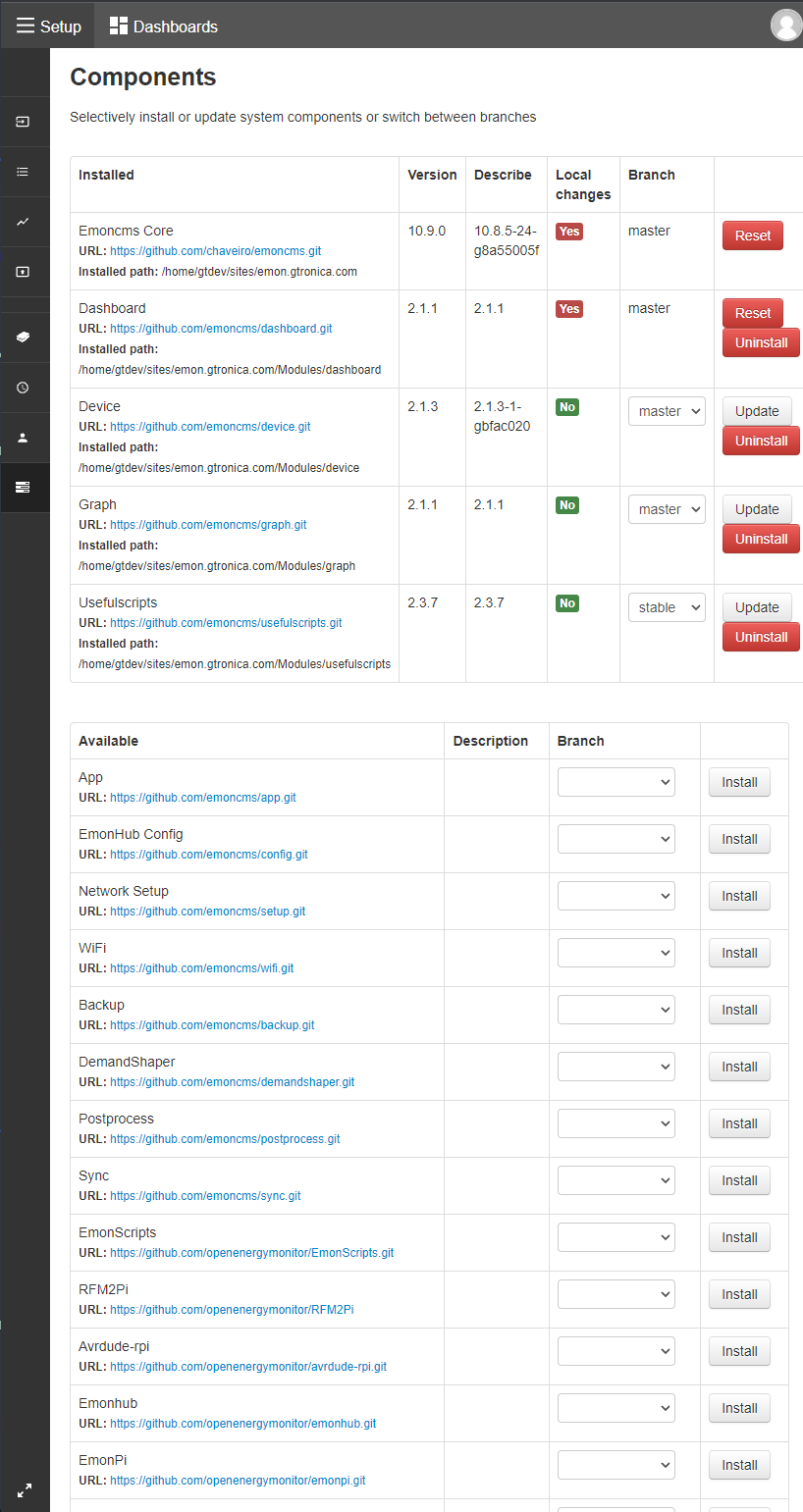Click the user avatar at top right
The image size is (803, 1512).
pos(786,25)
